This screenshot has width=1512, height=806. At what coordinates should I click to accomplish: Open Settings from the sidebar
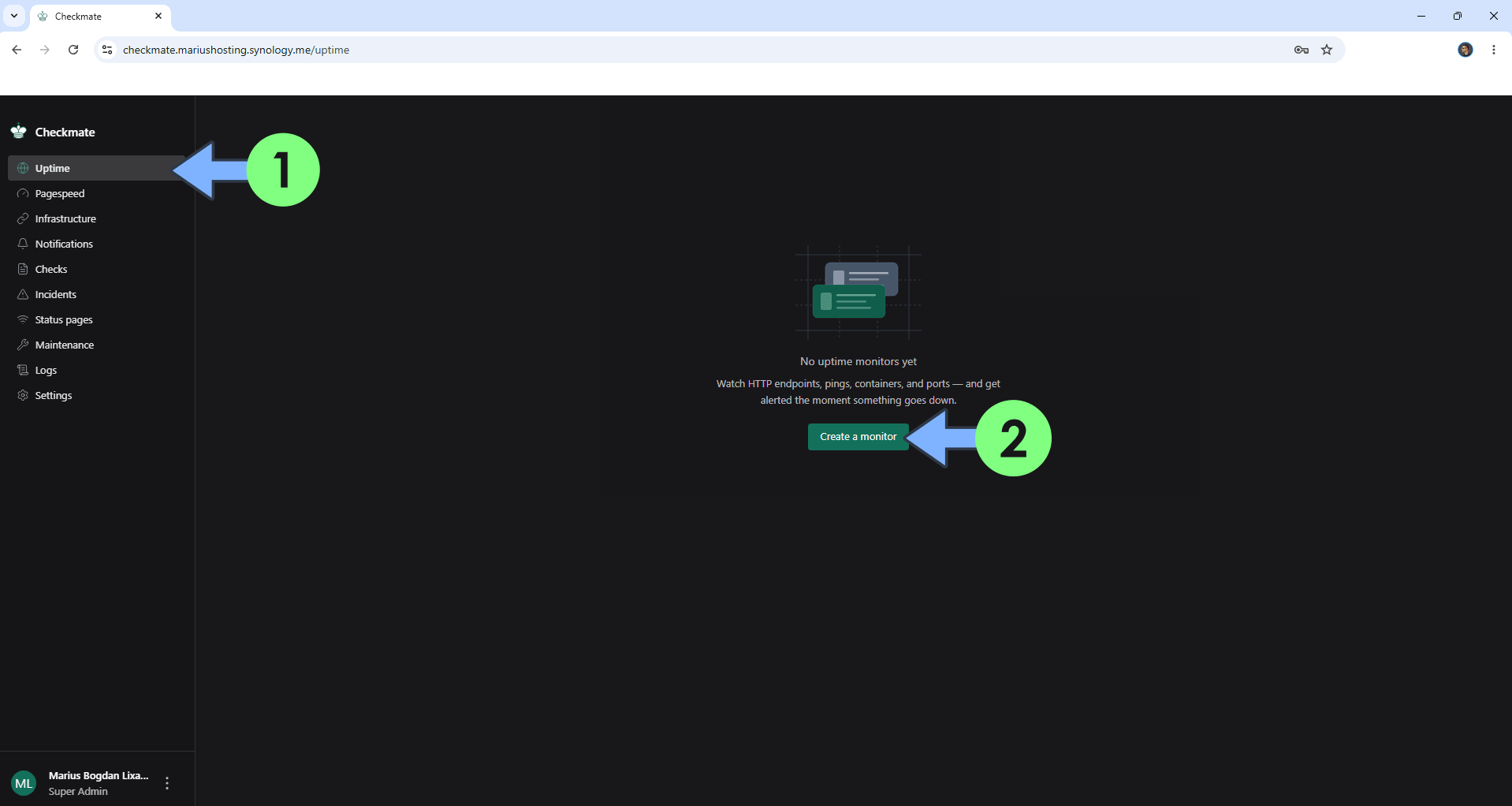point(98,395)
